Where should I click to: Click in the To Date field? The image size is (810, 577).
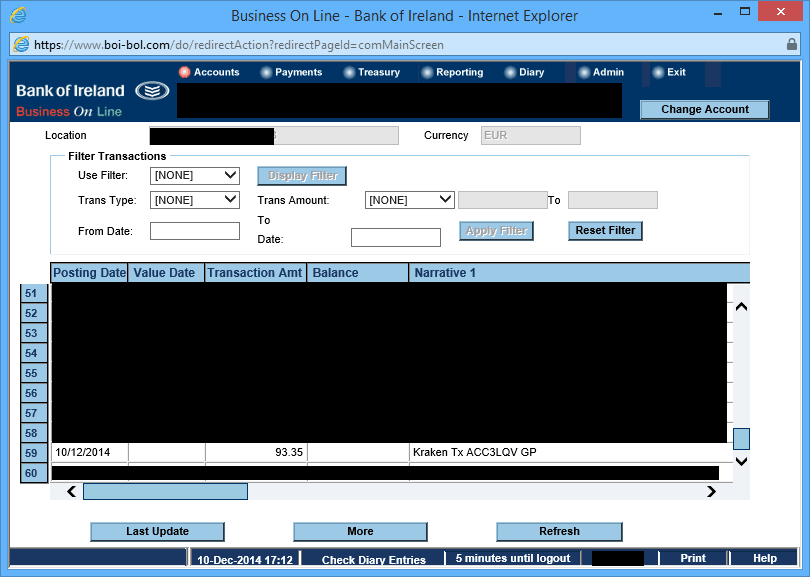[x=396, y=238]
